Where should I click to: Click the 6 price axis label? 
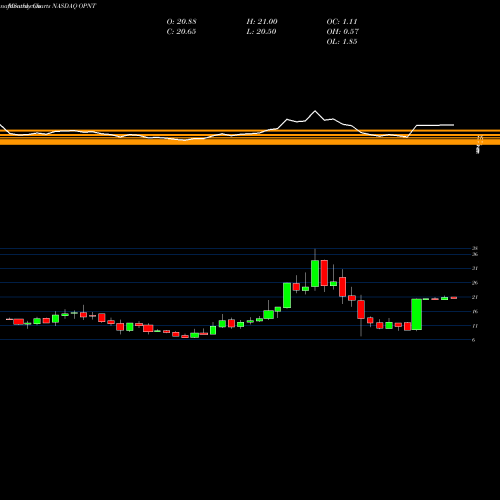[x=474, y=340]
